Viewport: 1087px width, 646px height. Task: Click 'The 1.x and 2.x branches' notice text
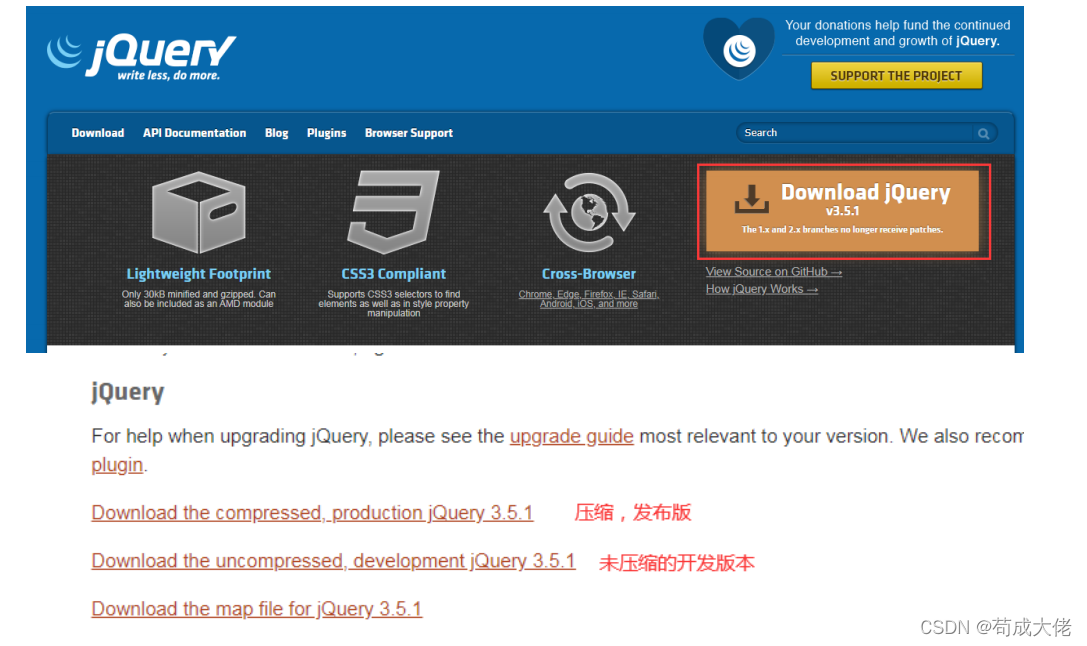(x=842, y=229)
